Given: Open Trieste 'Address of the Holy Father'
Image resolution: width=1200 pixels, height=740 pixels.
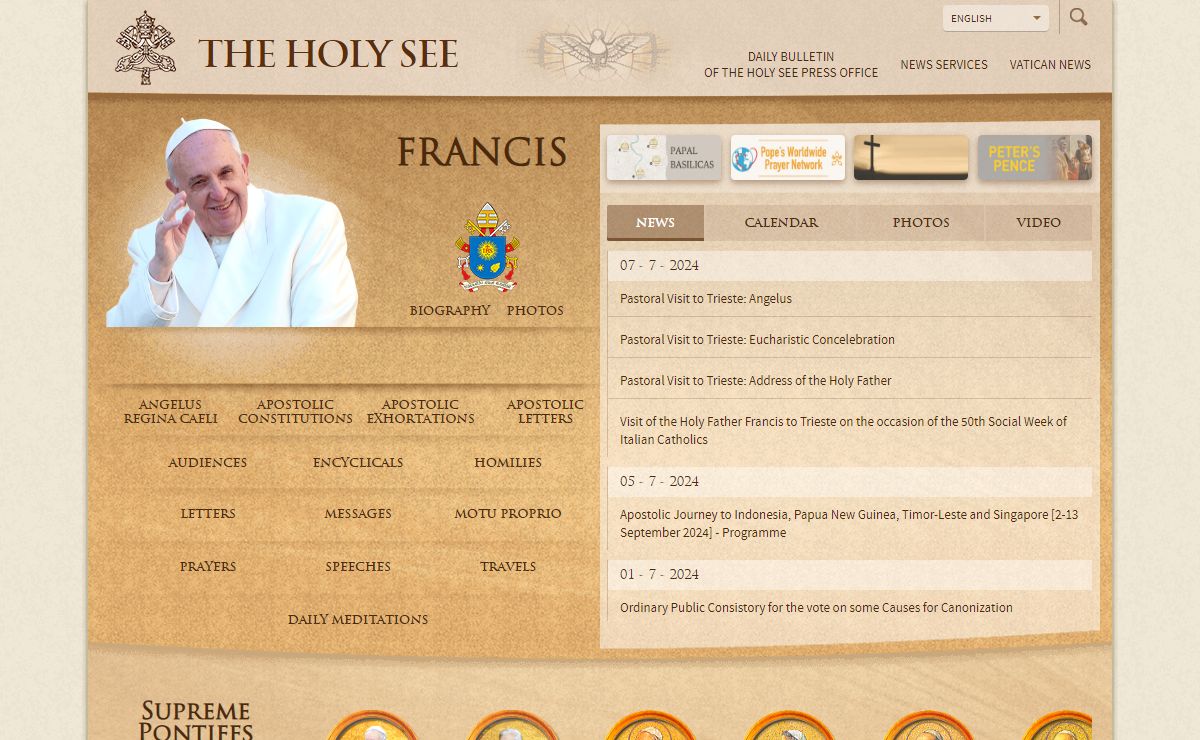Looking at the screenshot, I should pyautogui.click(x=755, y=381).
